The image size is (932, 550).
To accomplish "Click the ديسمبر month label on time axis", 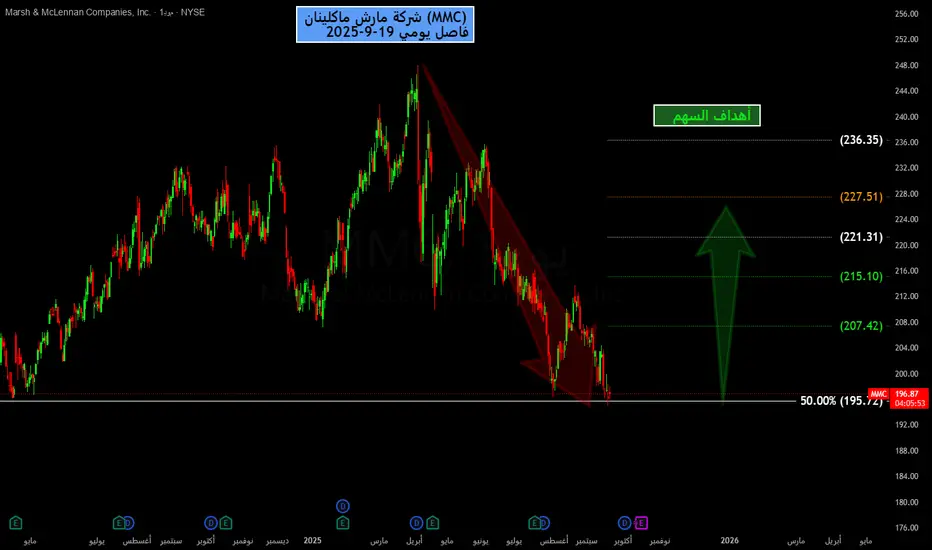I will coord(278,540).
